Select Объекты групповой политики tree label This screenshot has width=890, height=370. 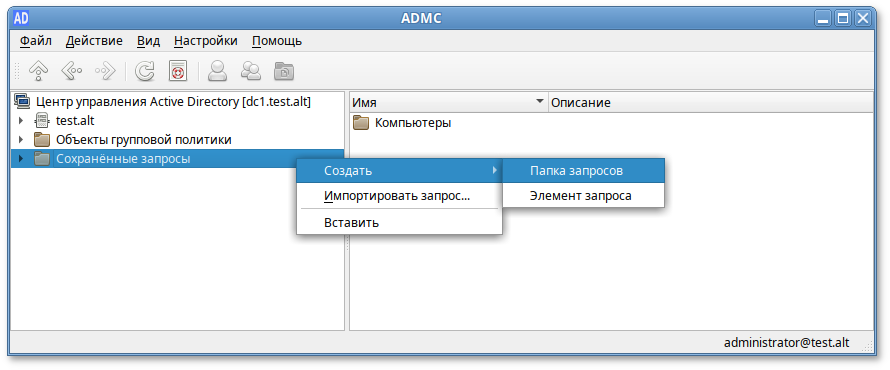click(x=144, y=140)
